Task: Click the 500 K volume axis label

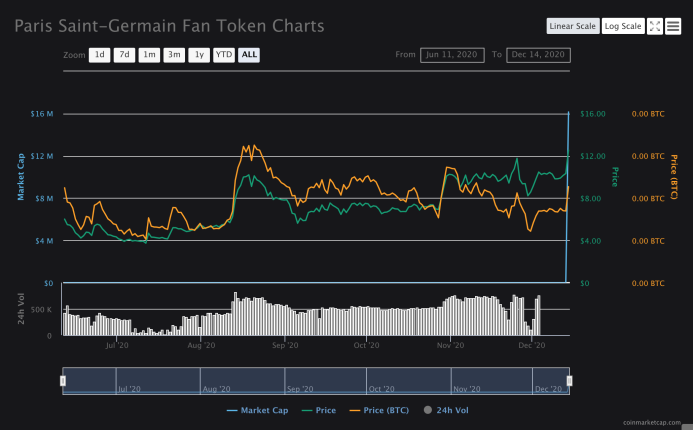Action: 41,310
